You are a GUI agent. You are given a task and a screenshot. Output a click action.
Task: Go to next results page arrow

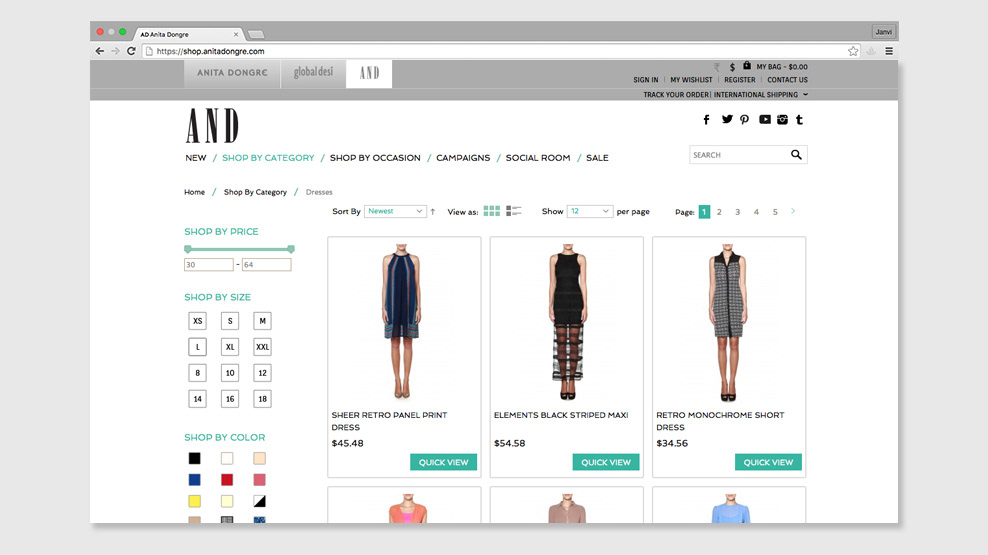click(x=793, y=211)
